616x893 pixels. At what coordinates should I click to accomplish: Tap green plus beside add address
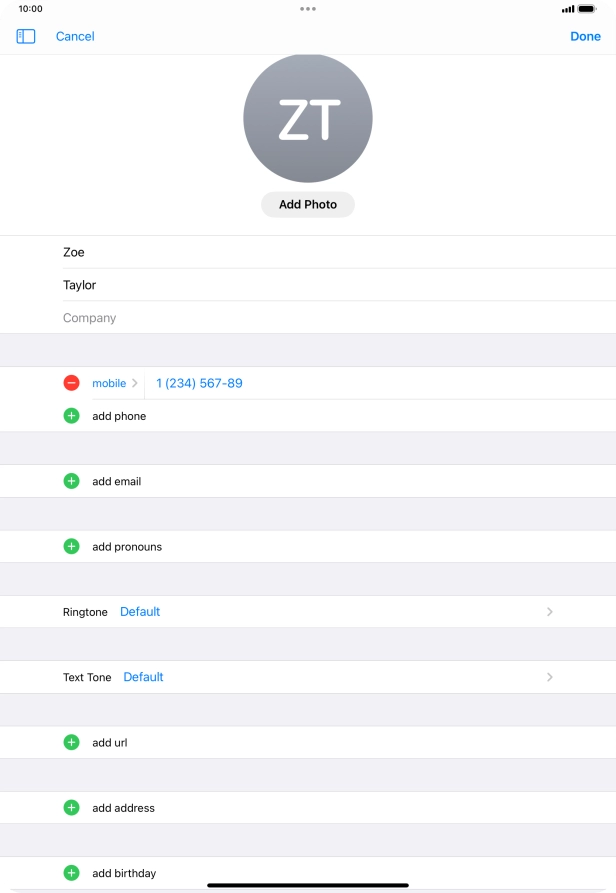[71, 807]
